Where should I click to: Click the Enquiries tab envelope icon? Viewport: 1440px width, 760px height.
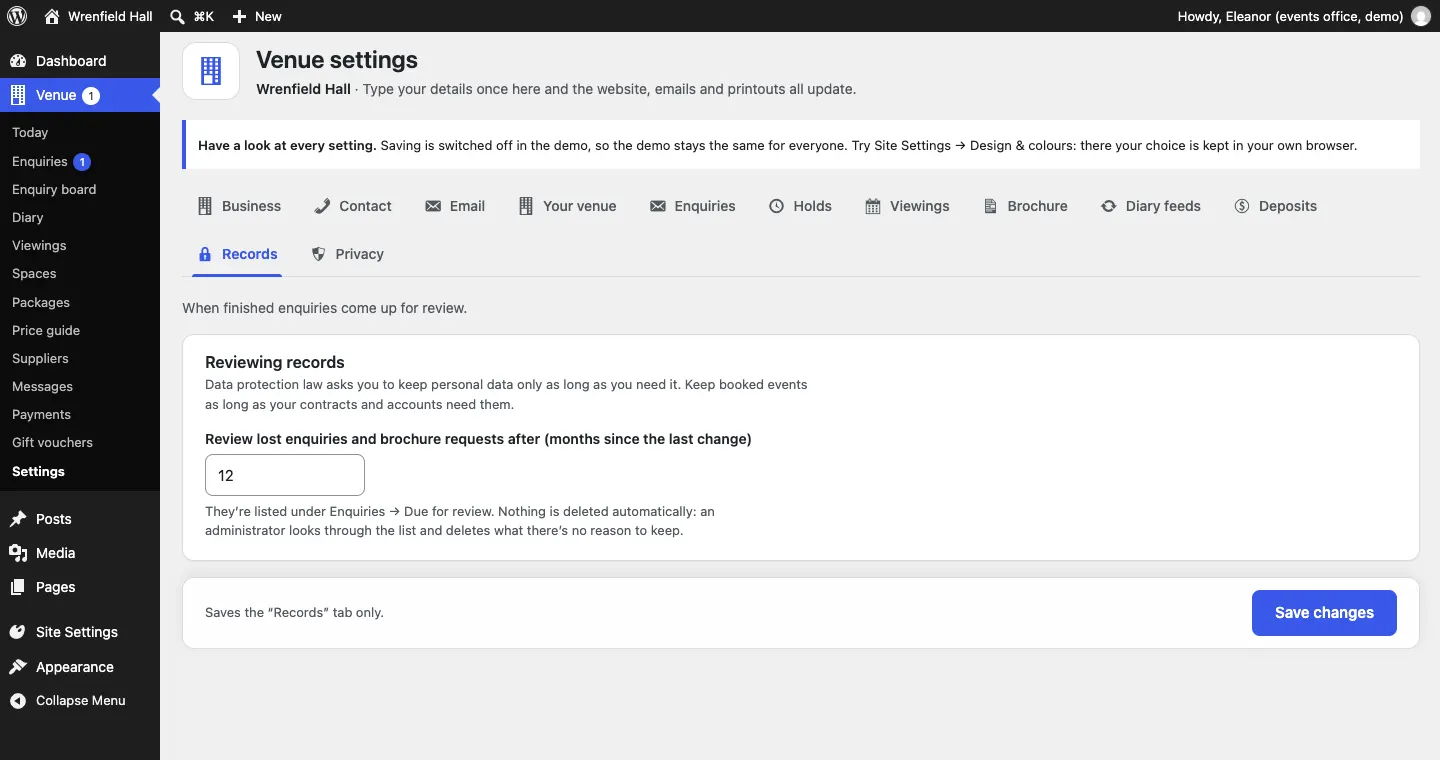[658, 206]
